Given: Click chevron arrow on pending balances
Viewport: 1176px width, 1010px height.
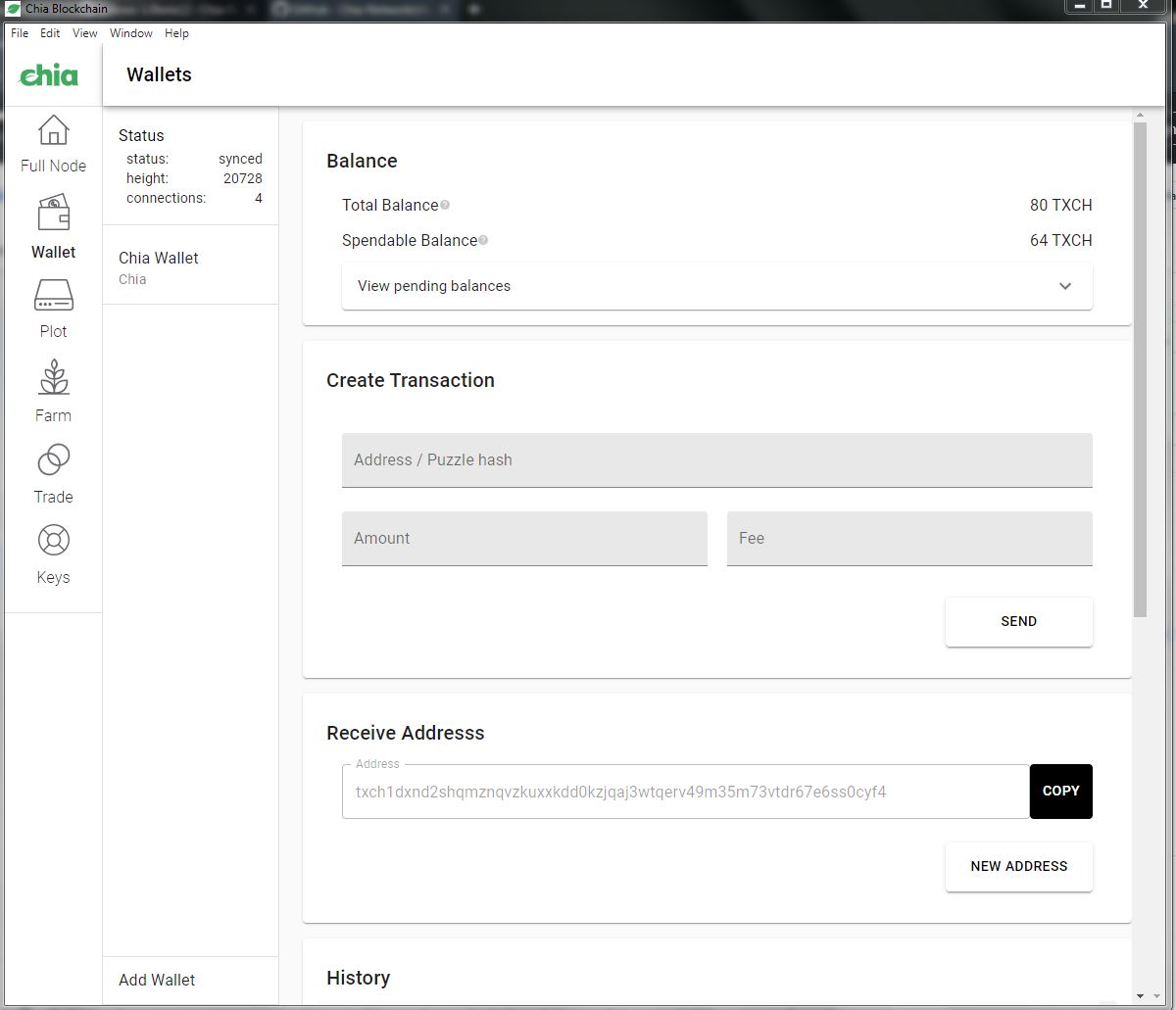Looking at the screenshot, I should pyautogui.click(x=1065, y=286).
